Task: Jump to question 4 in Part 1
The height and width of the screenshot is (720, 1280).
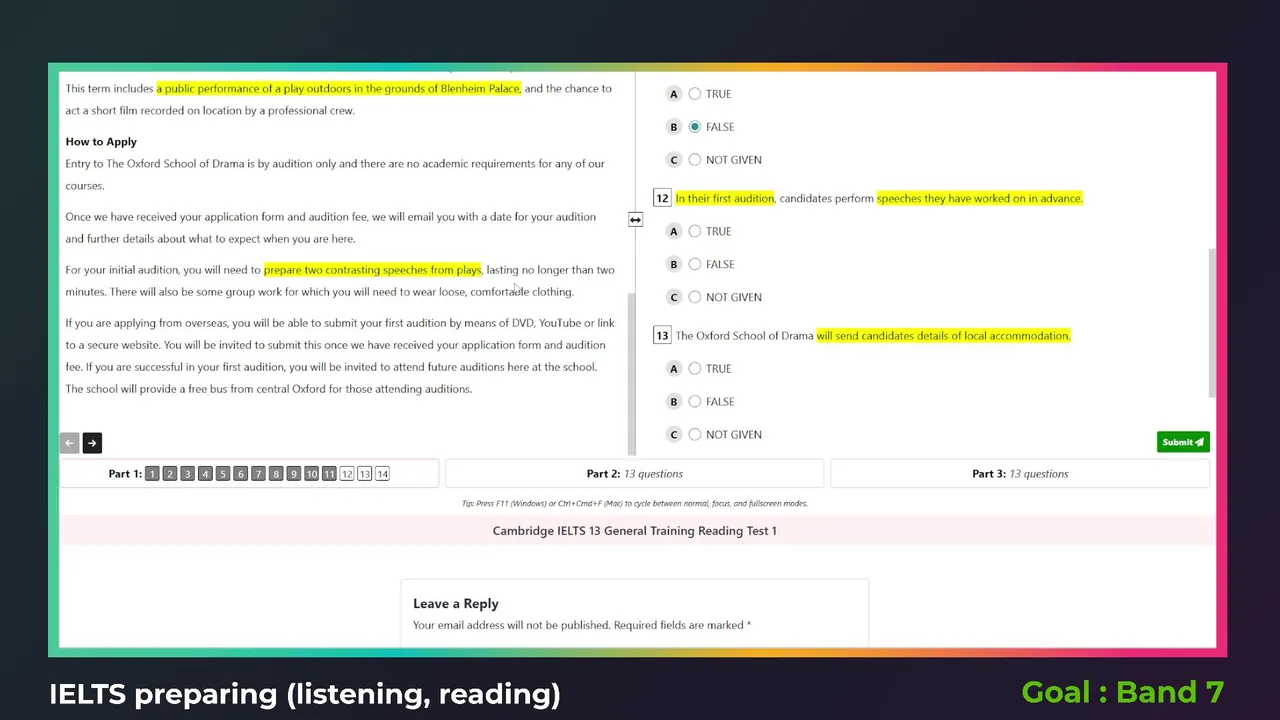Action: point(205,474)
